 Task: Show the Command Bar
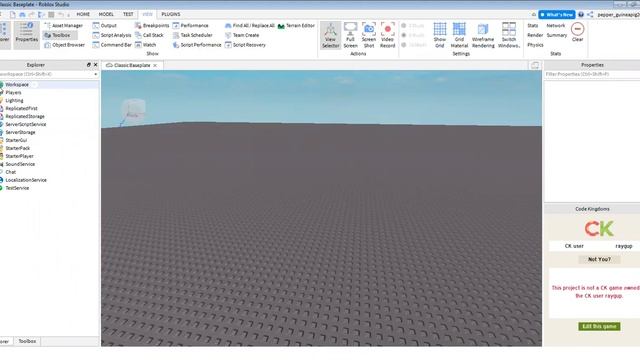coord(112,45)
